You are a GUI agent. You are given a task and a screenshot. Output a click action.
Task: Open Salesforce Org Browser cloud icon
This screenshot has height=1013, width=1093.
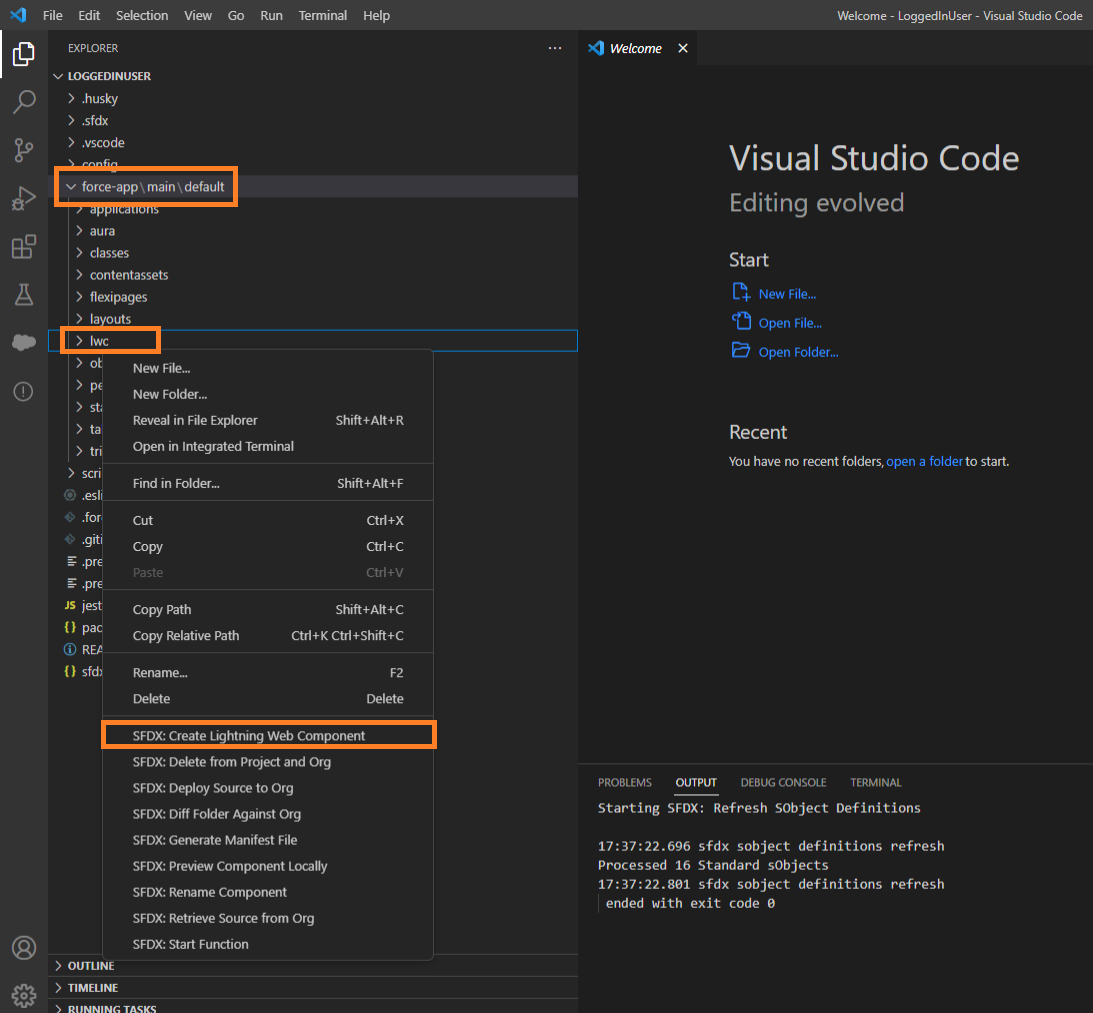[x=24, y=343]
